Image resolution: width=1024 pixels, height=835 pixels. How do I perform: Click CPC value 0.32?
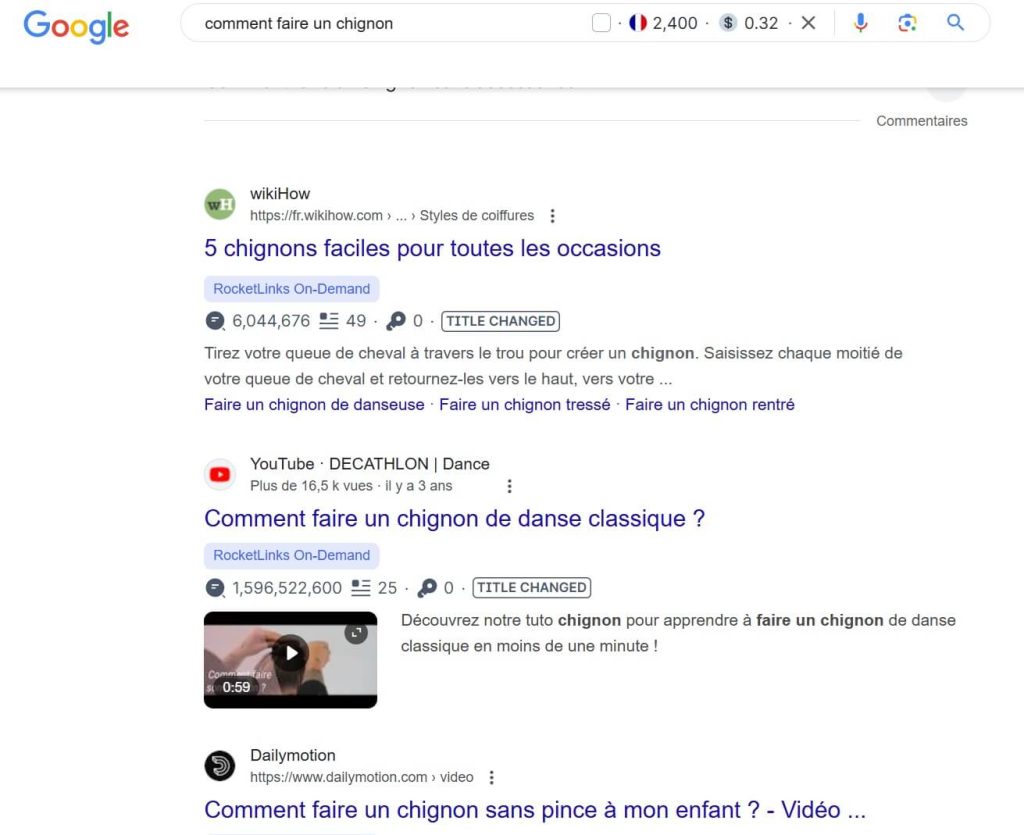[761, 24]
